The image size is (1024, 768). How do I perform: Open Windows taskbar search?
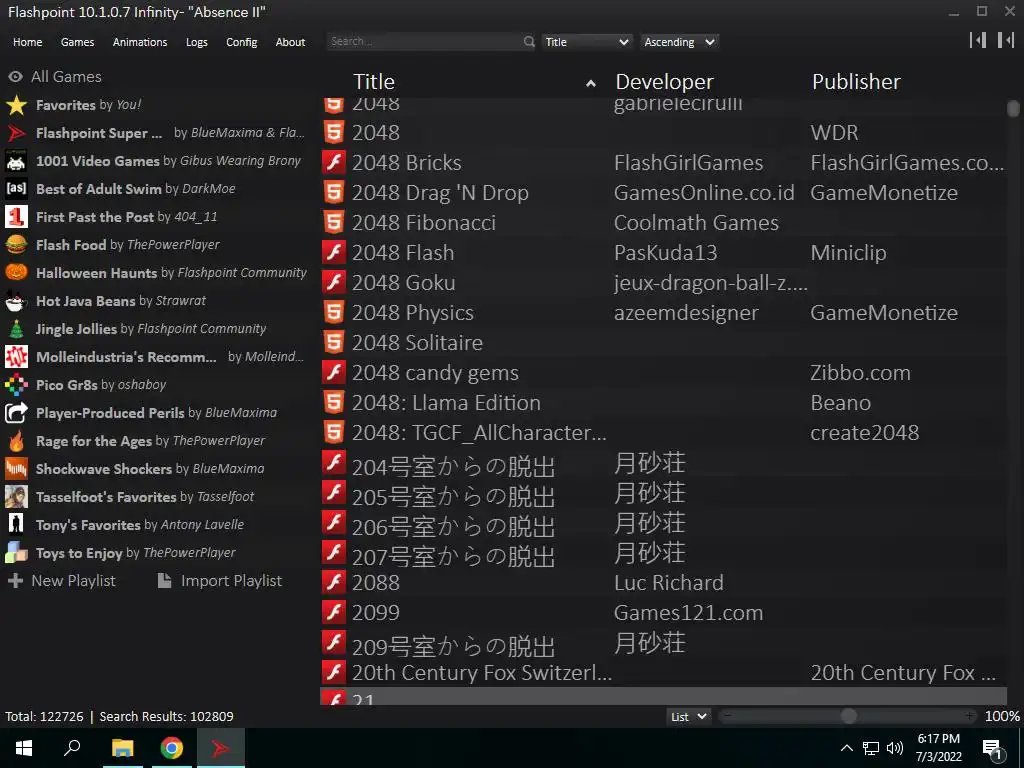tap(72, 748)
